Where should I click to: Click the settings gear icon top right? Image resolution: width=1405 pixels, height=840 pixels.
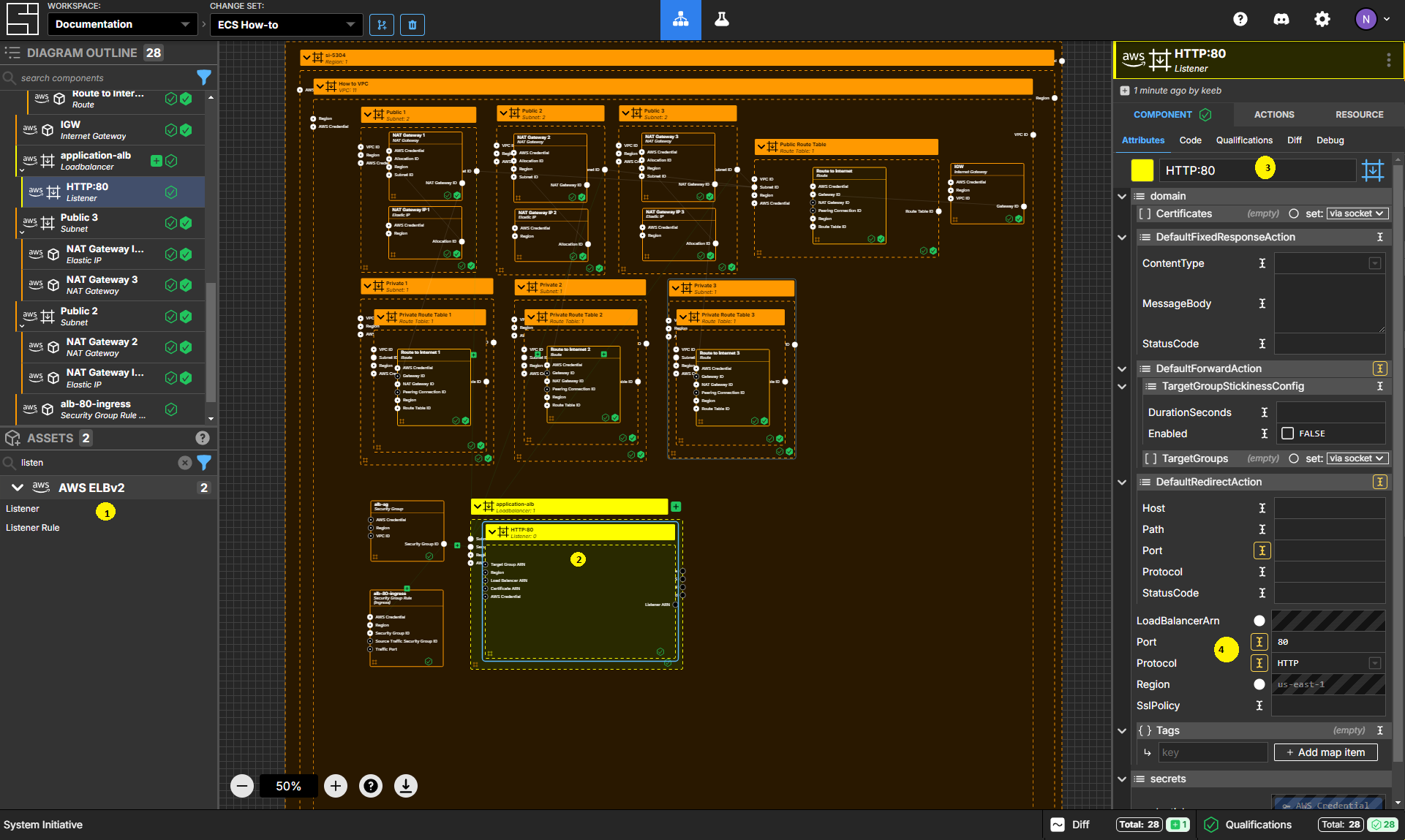click(1321, 20)
